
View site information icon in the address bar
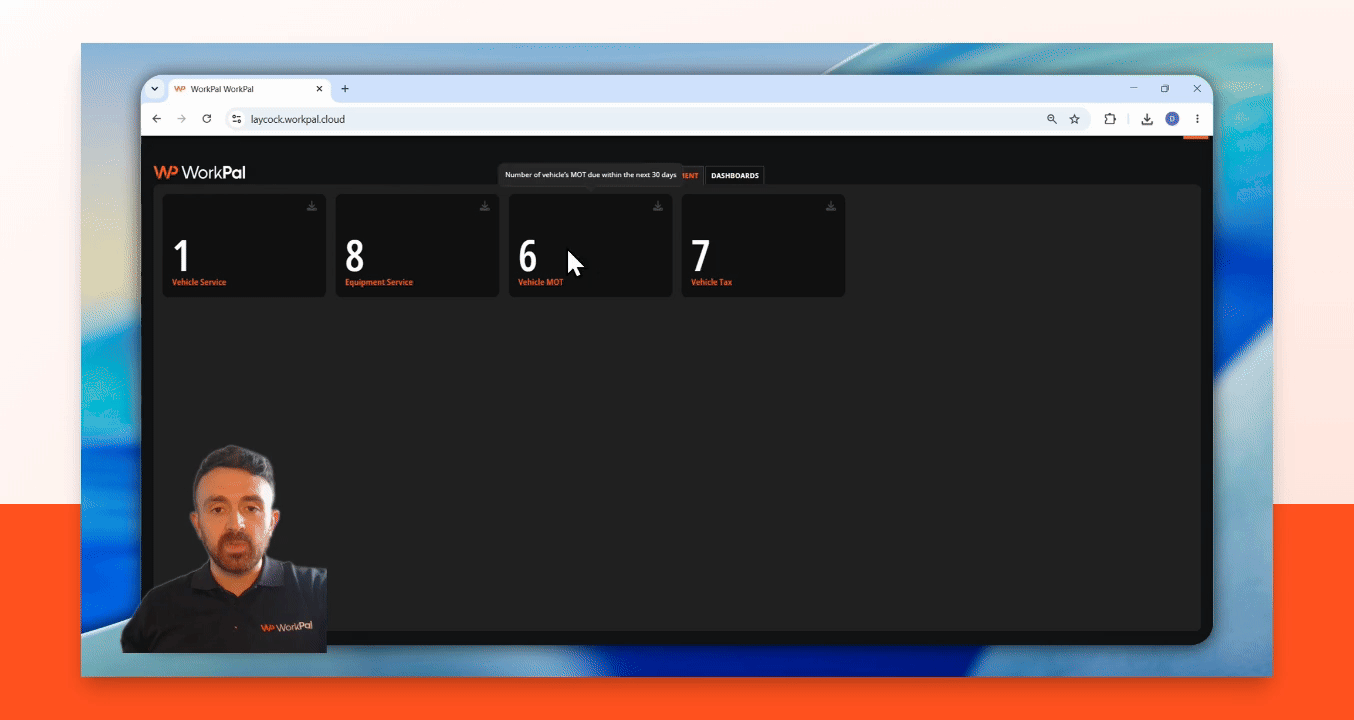(x=237, y=119)
